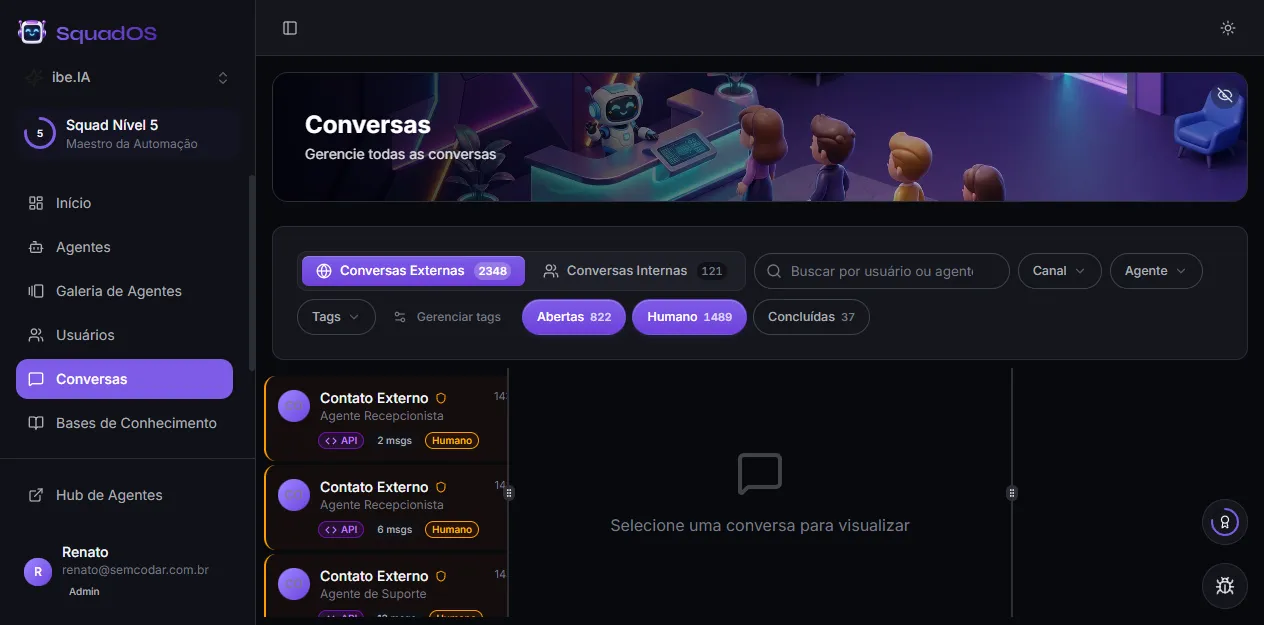
Task: Click avatar of the 2 msgs conversation
Action: (294, 406)
